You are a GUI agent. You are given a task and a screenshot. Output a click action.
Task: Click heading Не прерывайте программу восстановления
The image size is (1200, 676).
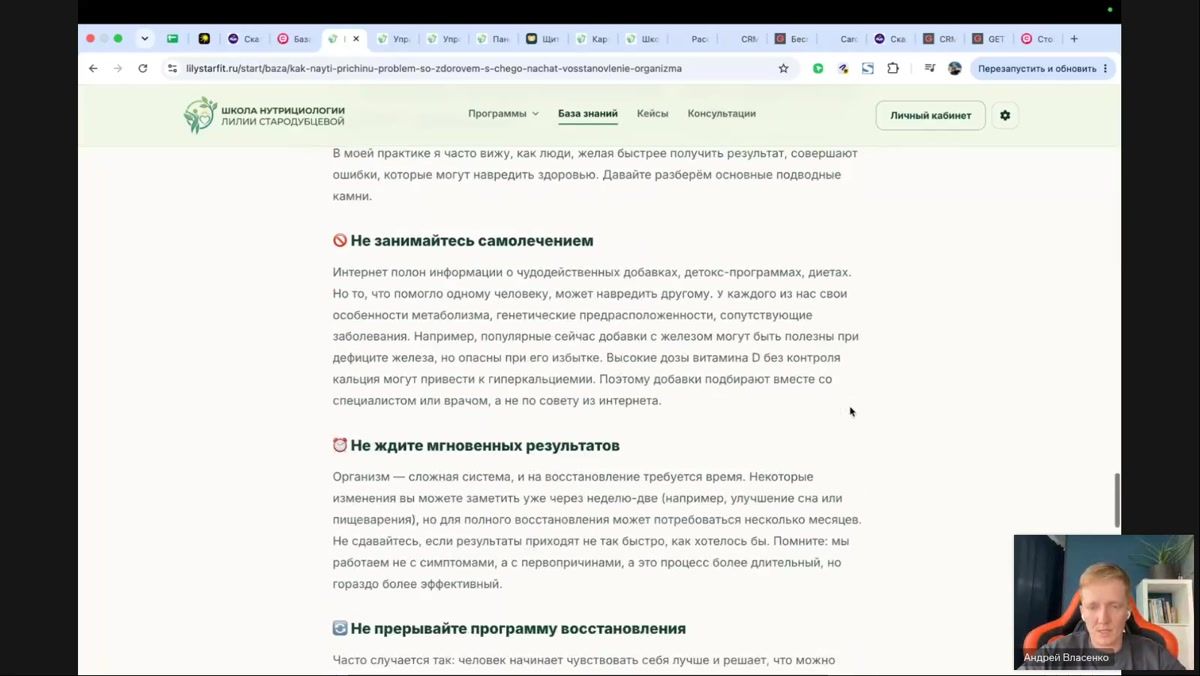pyautogui.click(x=518, y=628)
